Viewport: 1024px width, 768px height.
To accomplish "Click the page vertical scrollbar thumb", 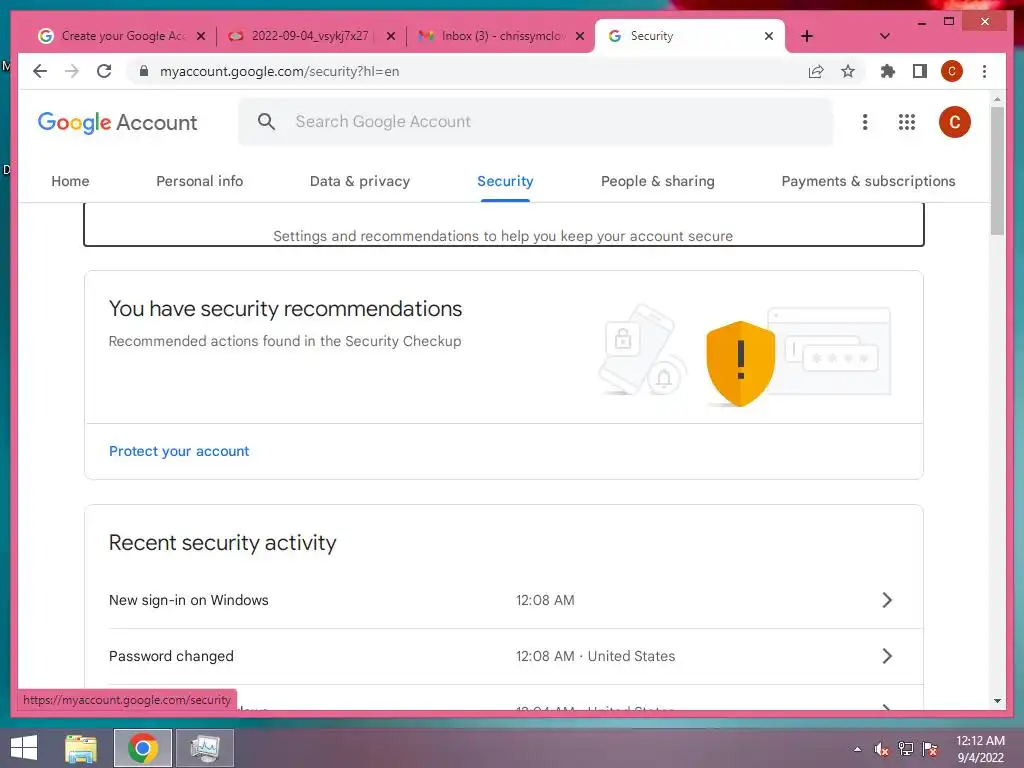I will tap(997, 170).
